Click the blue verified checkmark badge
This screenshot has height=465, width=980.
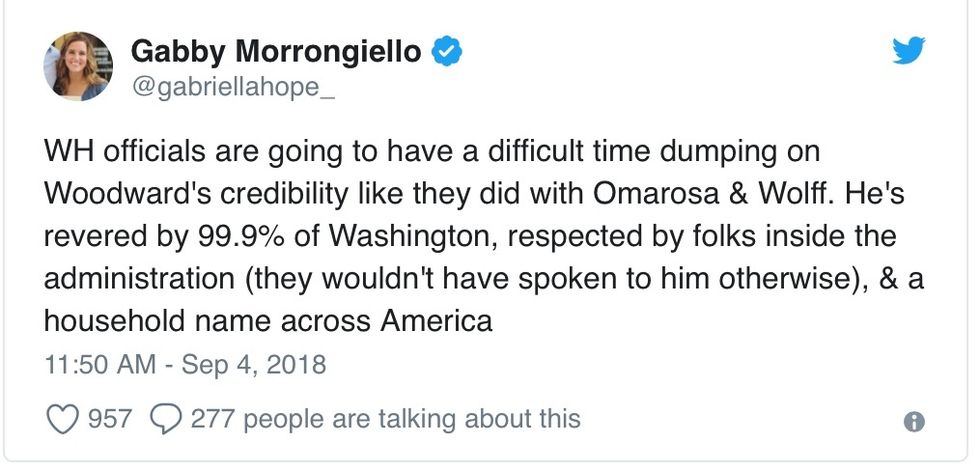click(446, 51)
